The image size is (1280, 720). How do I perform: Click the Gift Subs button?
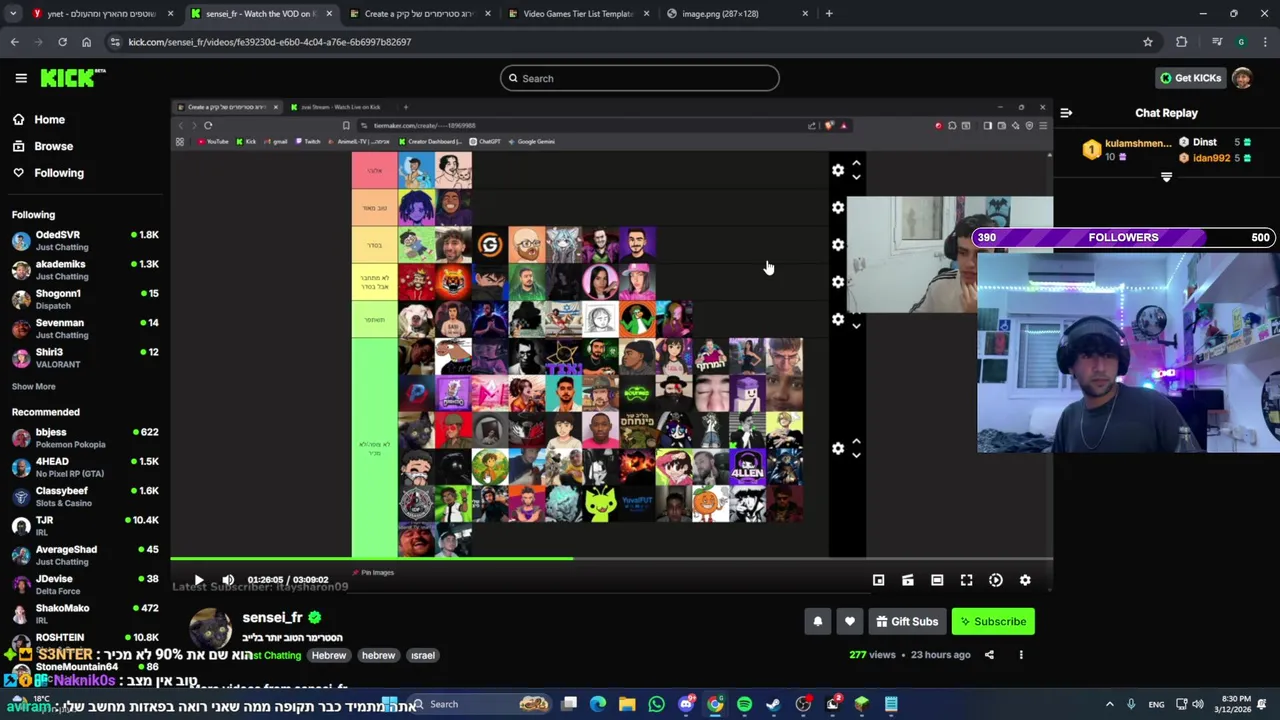(907, 622)
